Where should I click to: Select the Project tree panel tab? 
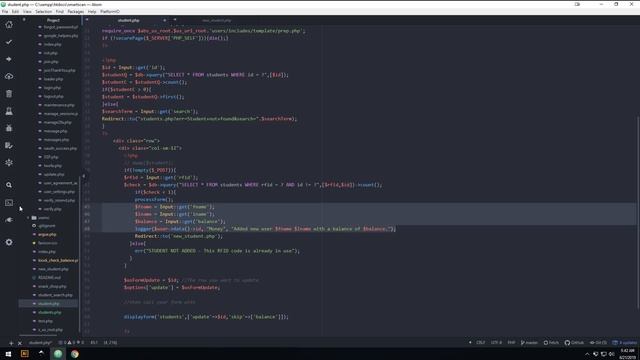coord(53,20)
